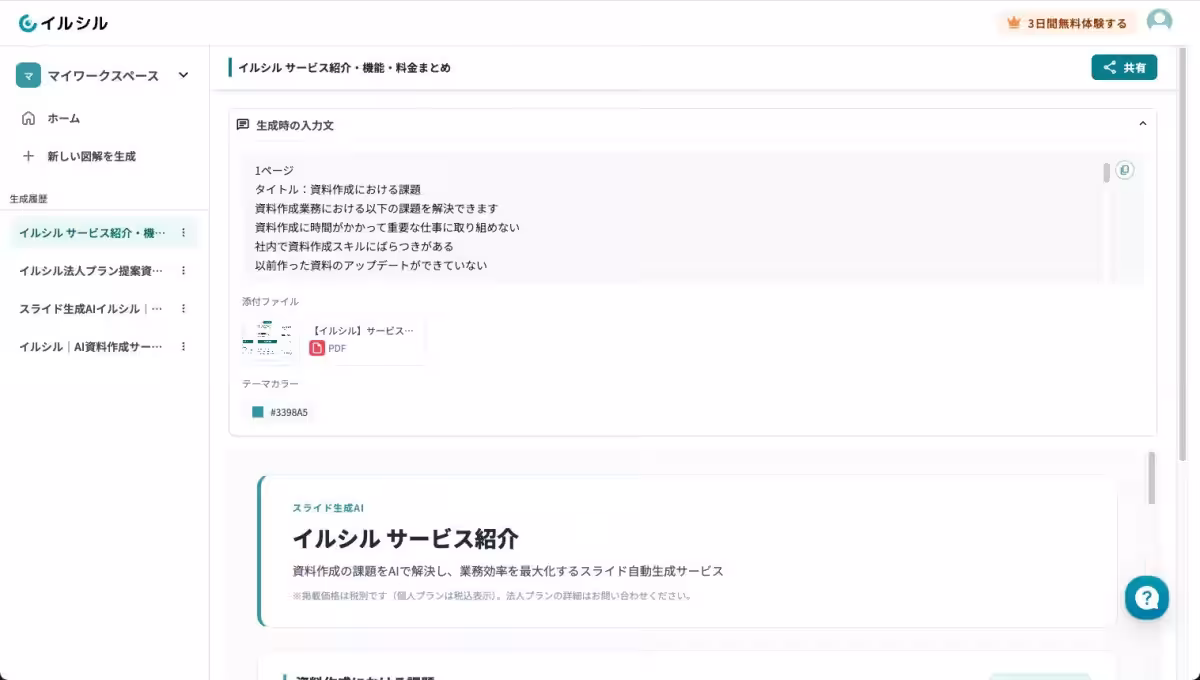Open more options for イルシル｜AI資料作成 history item
Image resolution: width=1200 pixels, height=680 pixels.
point(183,346)
